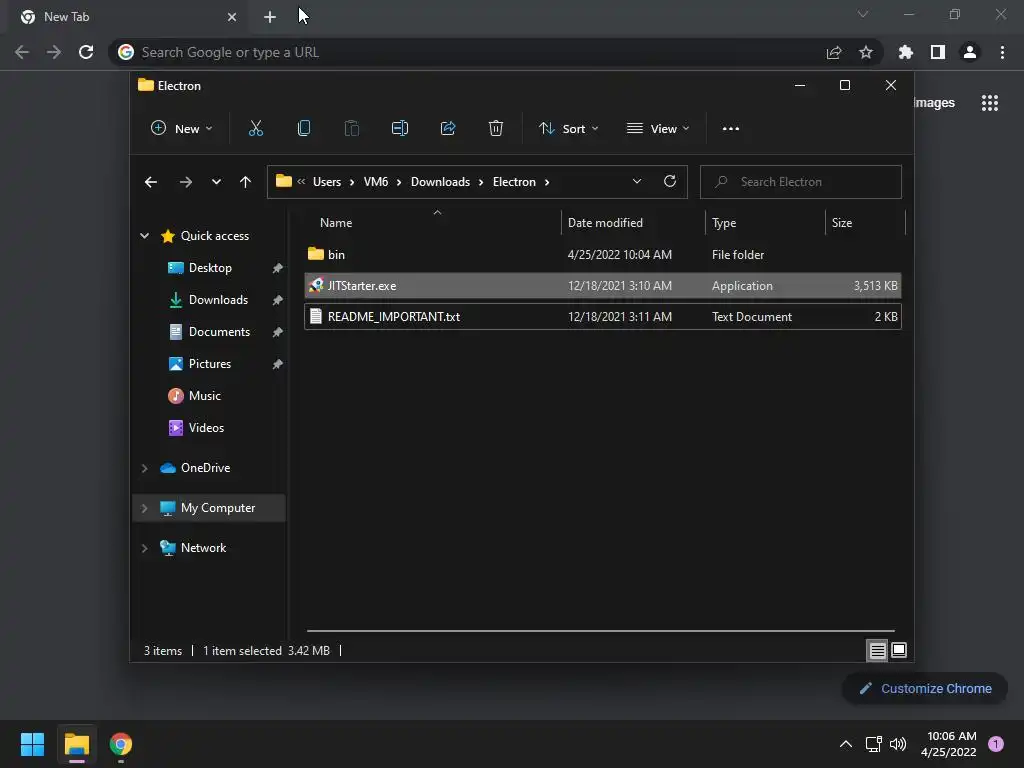This screenshot has width=1024, height=768.
Task: Expand the My Computer tree node
Action: (x=144, y=508)
